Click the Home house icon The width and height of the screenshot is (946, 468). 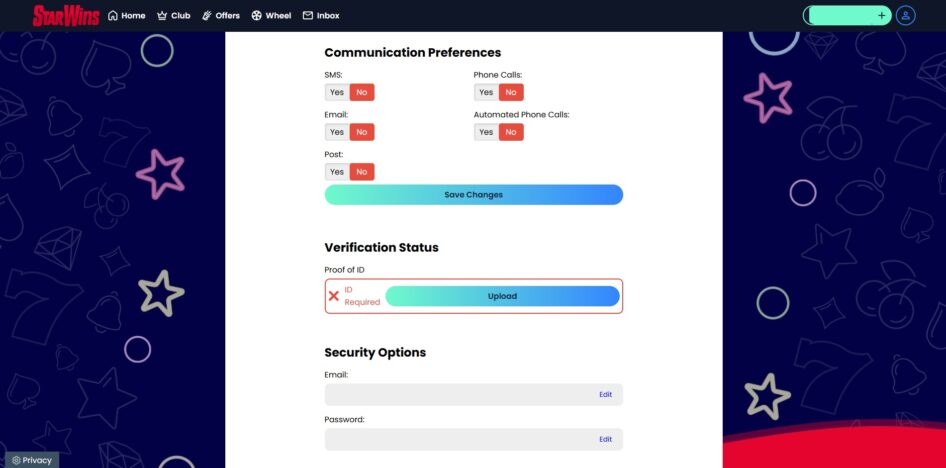[x=113, y=16]
